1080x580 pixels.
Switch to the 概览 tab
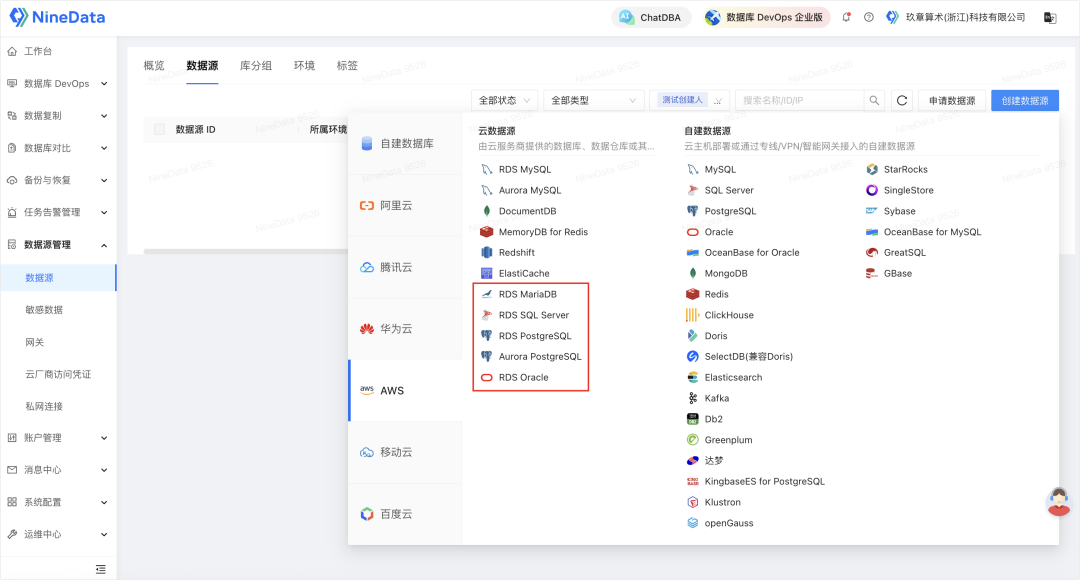pyautogui.click(x=154, y=65)
